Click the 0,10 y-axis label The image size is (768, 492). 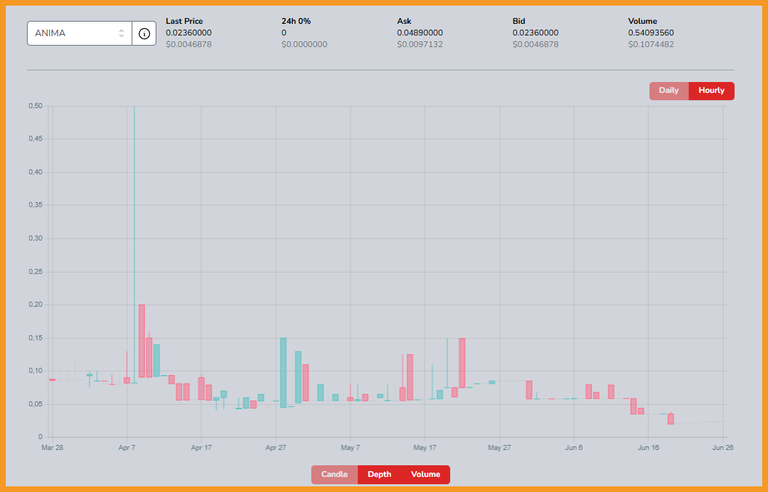point(35,371)
